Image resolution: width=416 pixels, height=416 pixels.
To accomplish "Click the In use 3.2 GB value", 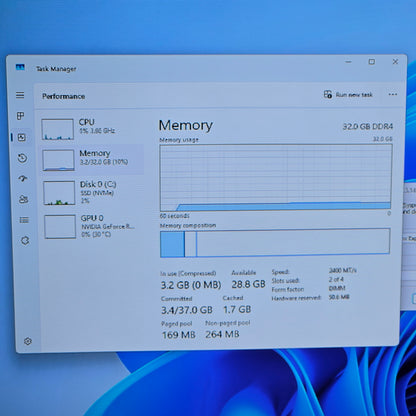I will [191, 285].
